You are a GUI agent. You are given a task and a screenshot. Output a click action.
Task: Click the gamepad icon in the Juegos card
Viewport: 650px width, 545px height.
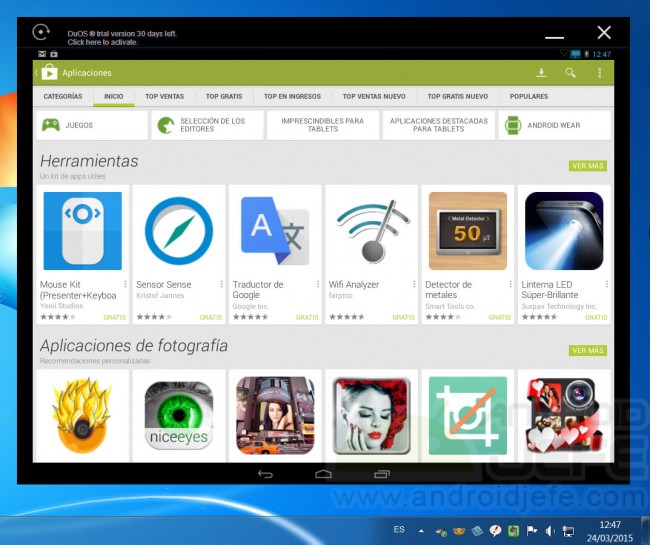[51, 125]
